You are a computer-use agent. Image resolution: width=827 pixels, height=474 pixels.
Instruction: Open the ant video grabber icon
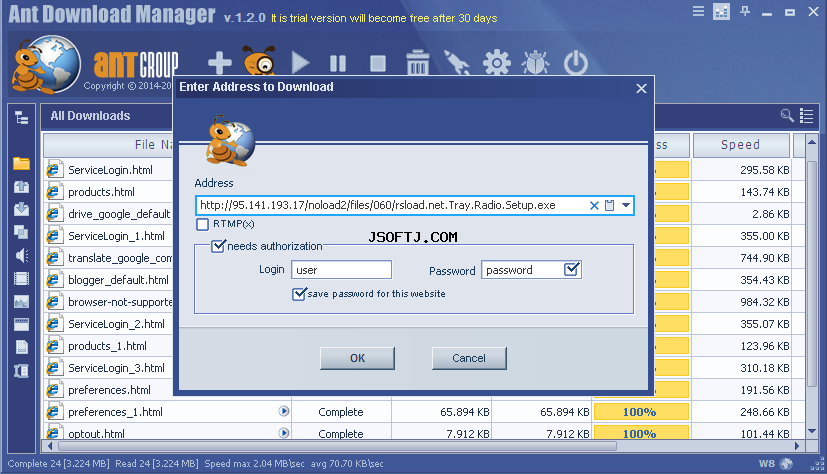(259, 61)
